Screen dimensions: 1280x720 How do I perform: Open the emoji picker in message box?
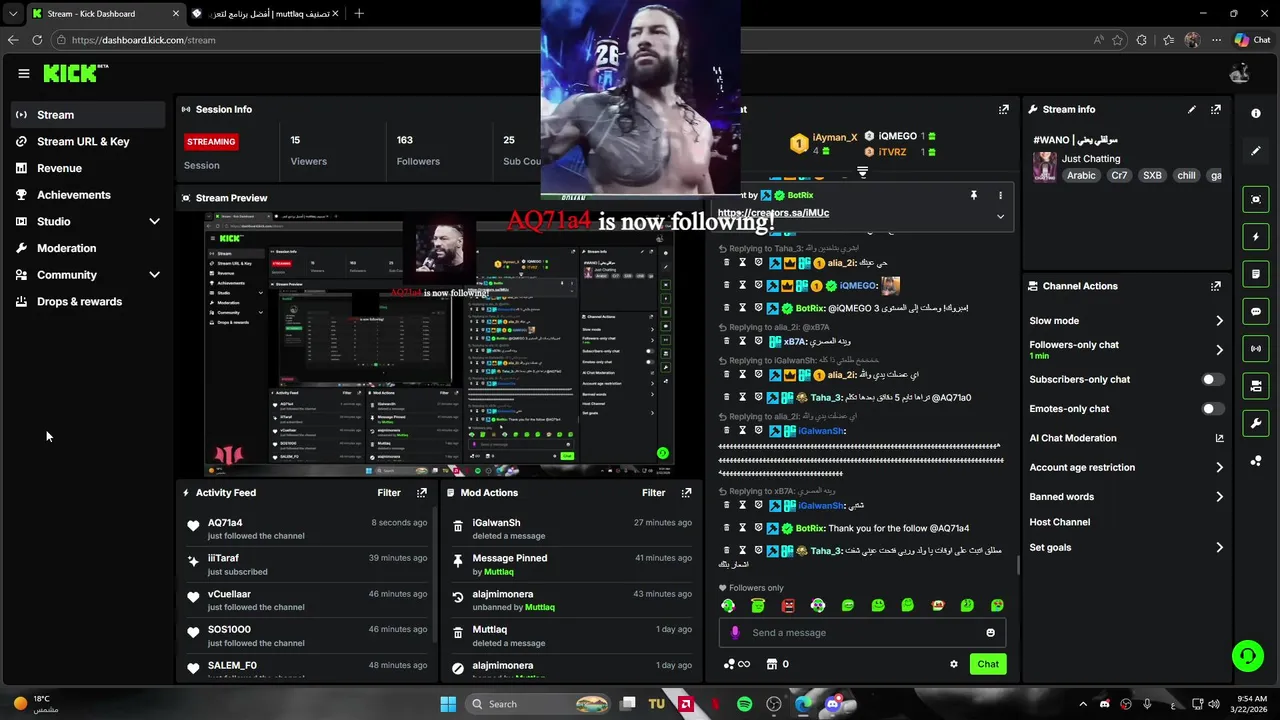pyautogui.click(x=991, y=633)
